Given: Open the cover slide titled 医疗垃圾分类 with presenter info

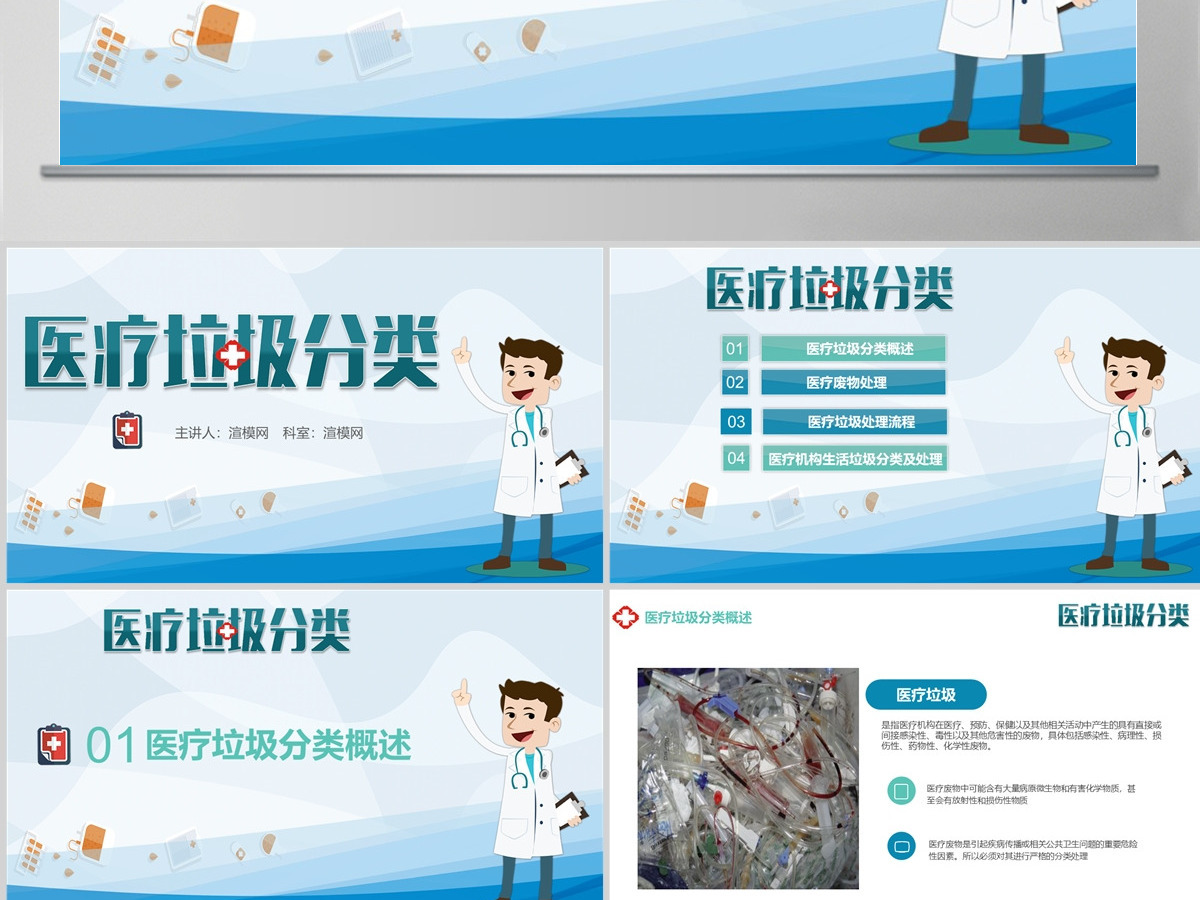Looking at the screenshot, I should point(305,415).
